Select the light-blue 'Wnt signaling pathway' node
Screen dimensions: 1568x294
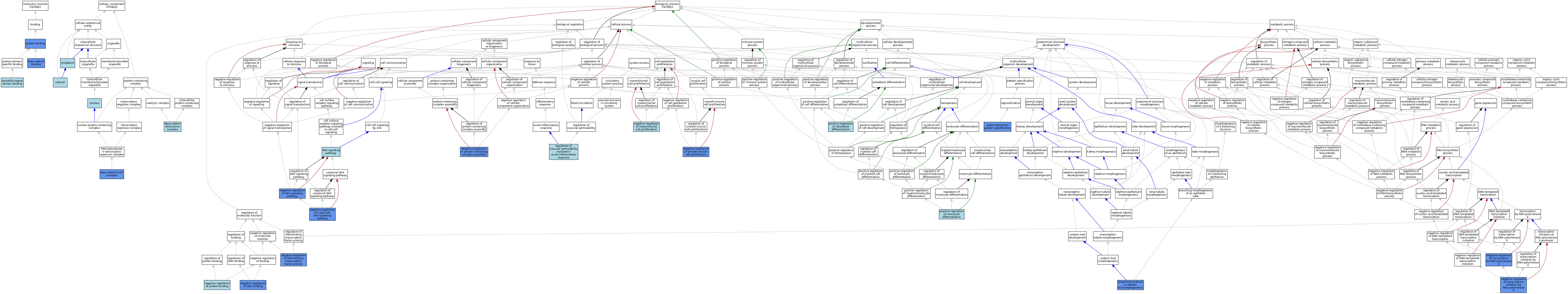(x=331, y=151)
